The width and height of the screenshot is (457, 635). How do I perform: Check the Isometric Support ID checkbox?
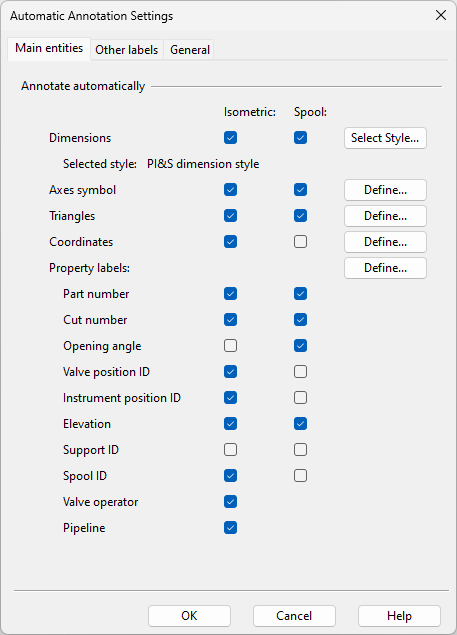(x=231, y=450)
